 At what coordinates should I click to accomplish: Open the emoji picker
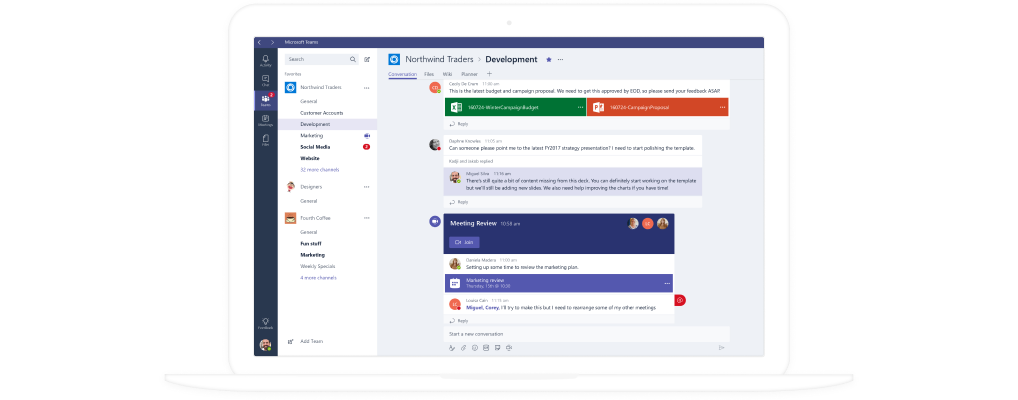click(x=475, y=348)
